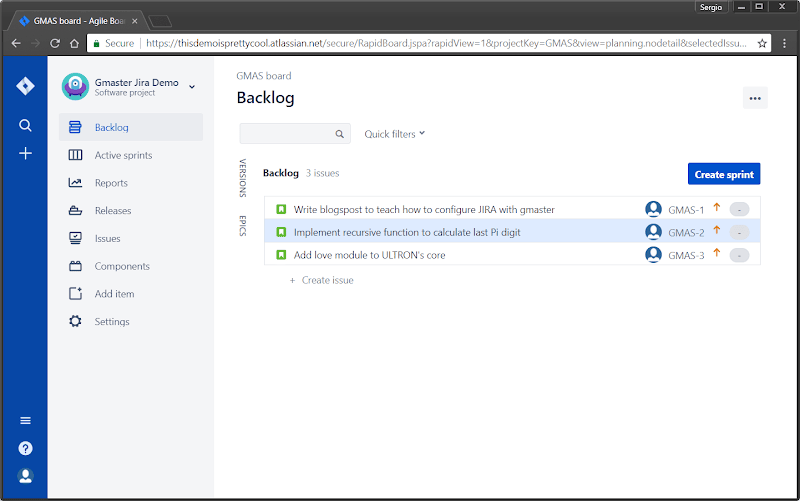Click estimate badge on GMAS-2 row
Viewport: 800px width, 501px height.
(x=739, y=233)
